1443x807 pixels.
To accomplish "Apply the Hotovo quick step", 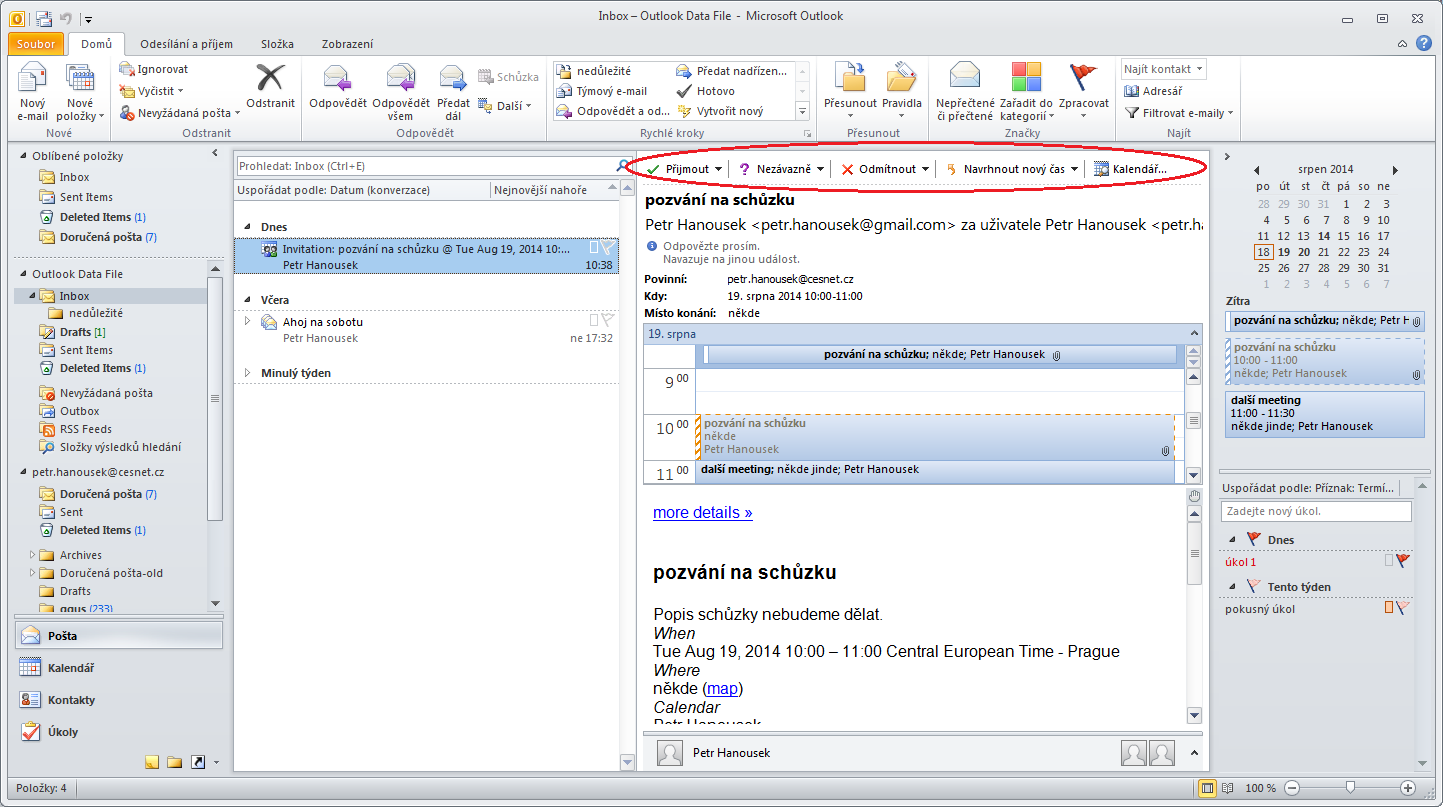I will coord(707,91).
